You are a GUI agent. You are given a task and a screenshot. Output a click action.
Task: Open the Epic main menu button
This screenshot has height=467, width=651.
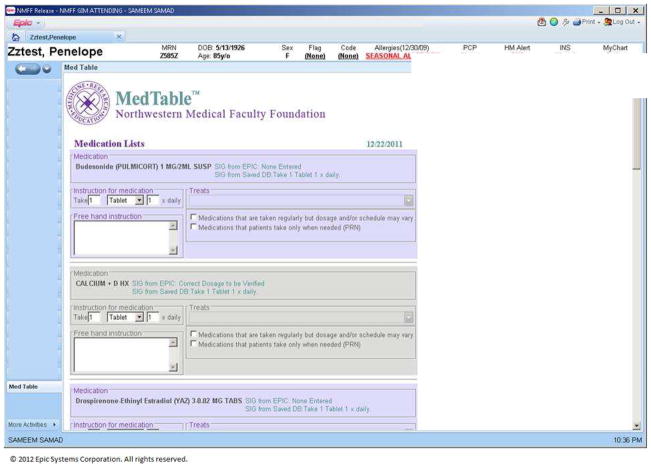(x=24, y=22)
